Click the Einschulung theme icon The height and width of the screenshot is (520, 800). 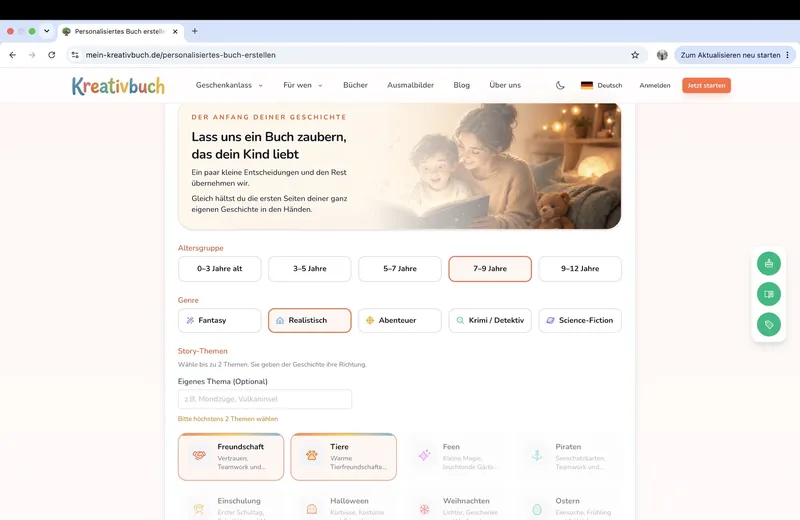pyautogui.click(x=199, y=509)
